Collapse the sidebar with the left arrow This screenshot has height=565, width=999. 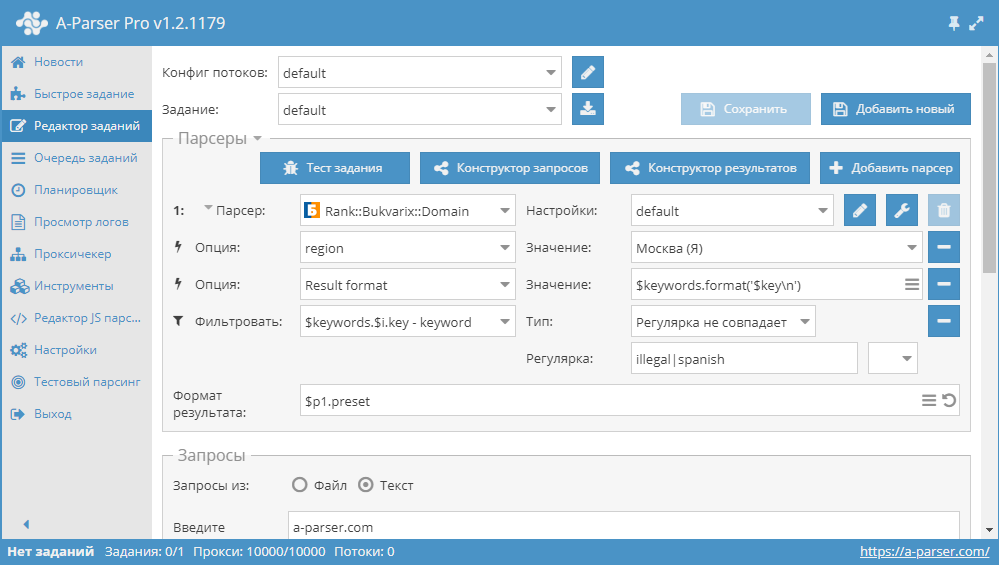26,524
